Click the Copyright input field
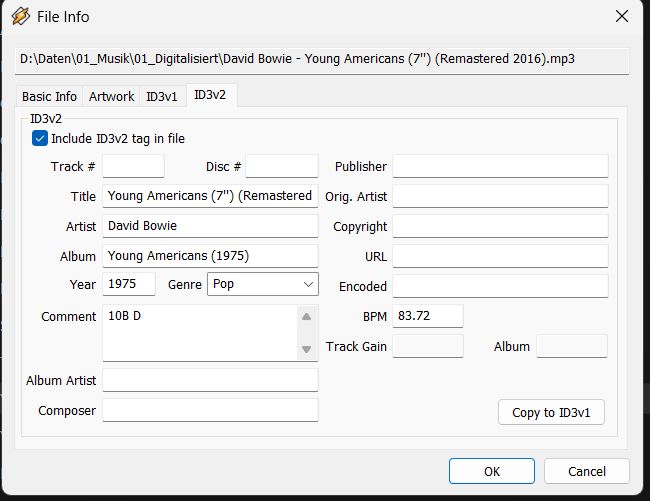This screenshot has height=501, width=650. tap(500, 226)
